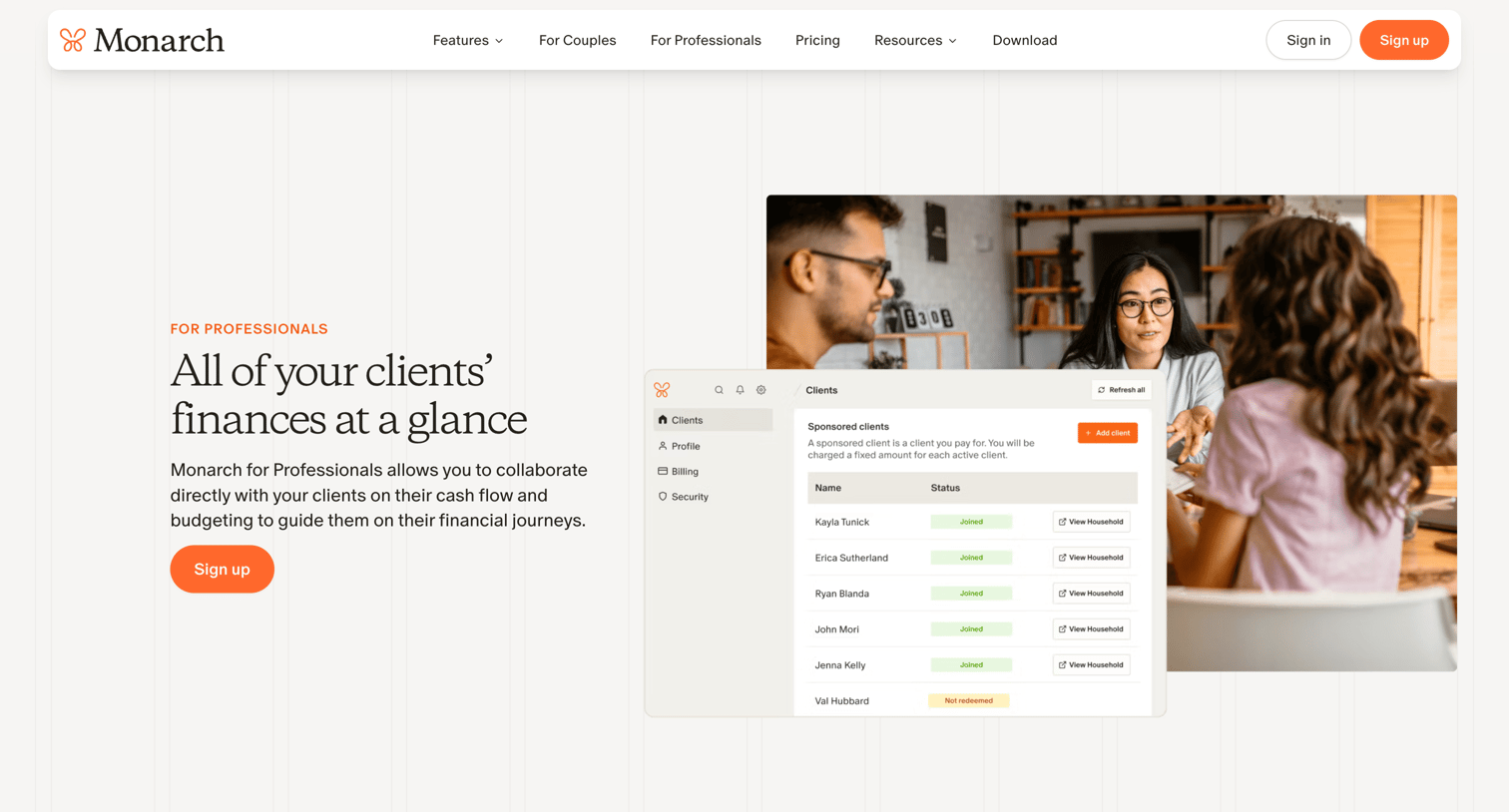Viewport: 1509px width, 812px height.
Task: Click the Sign up button in header
Action: 1404,40
